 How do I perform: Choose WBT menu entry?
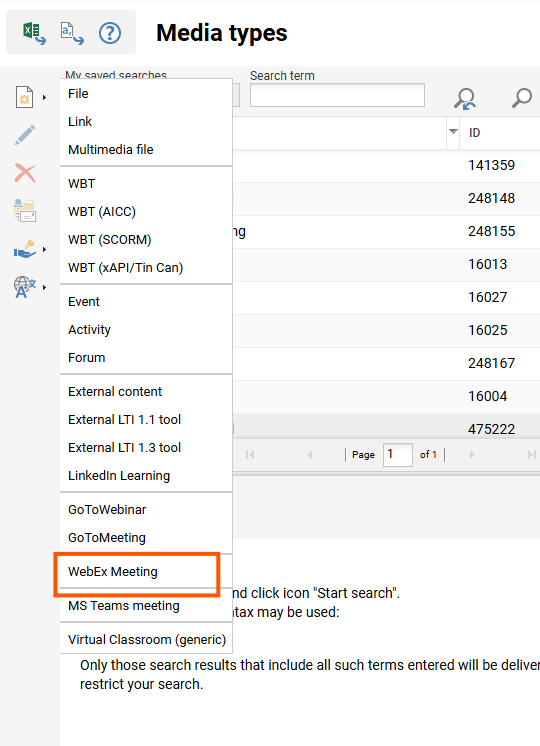(146, 184)
